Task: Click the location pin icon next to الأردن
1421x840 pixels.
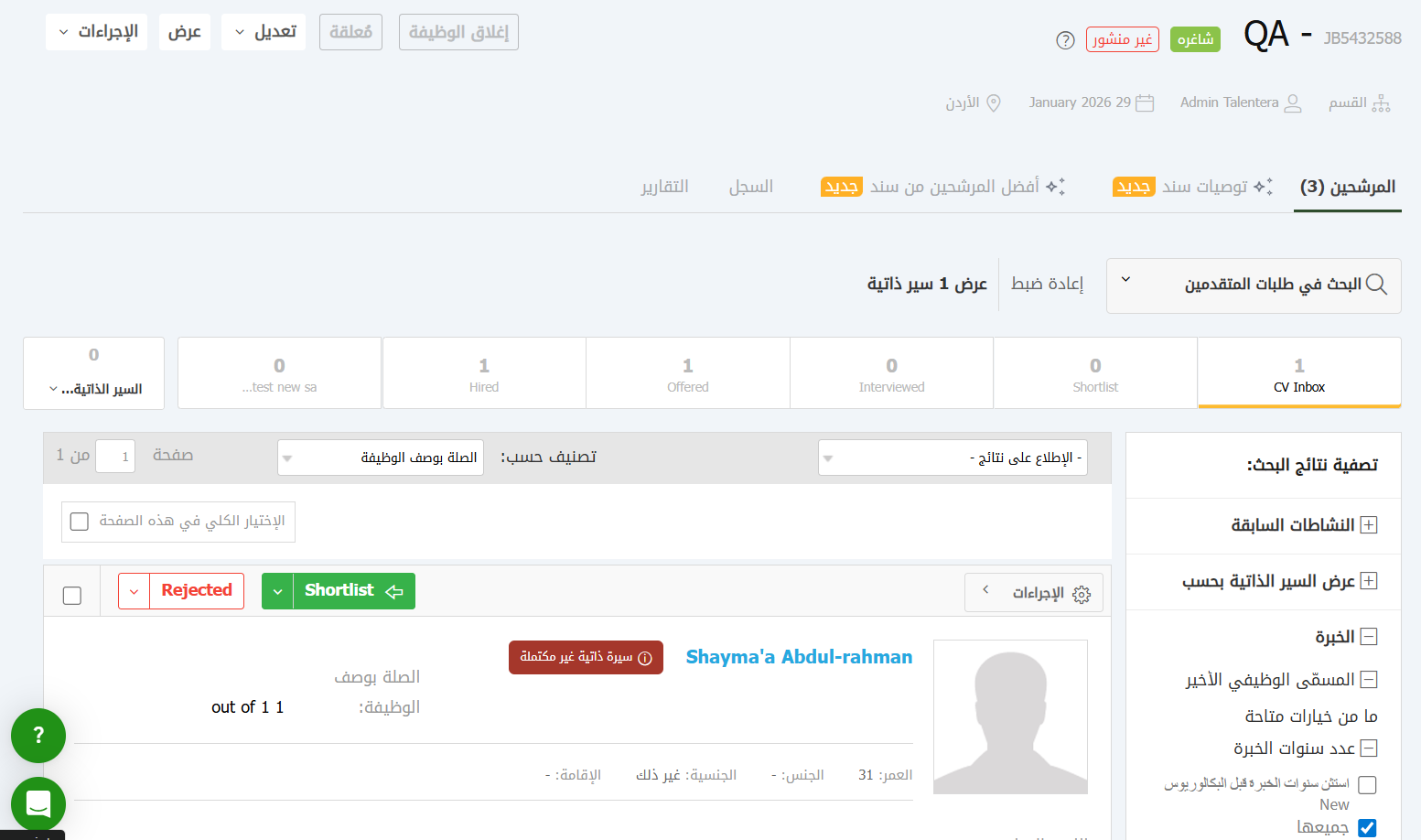Action: [x=994, y=102]
